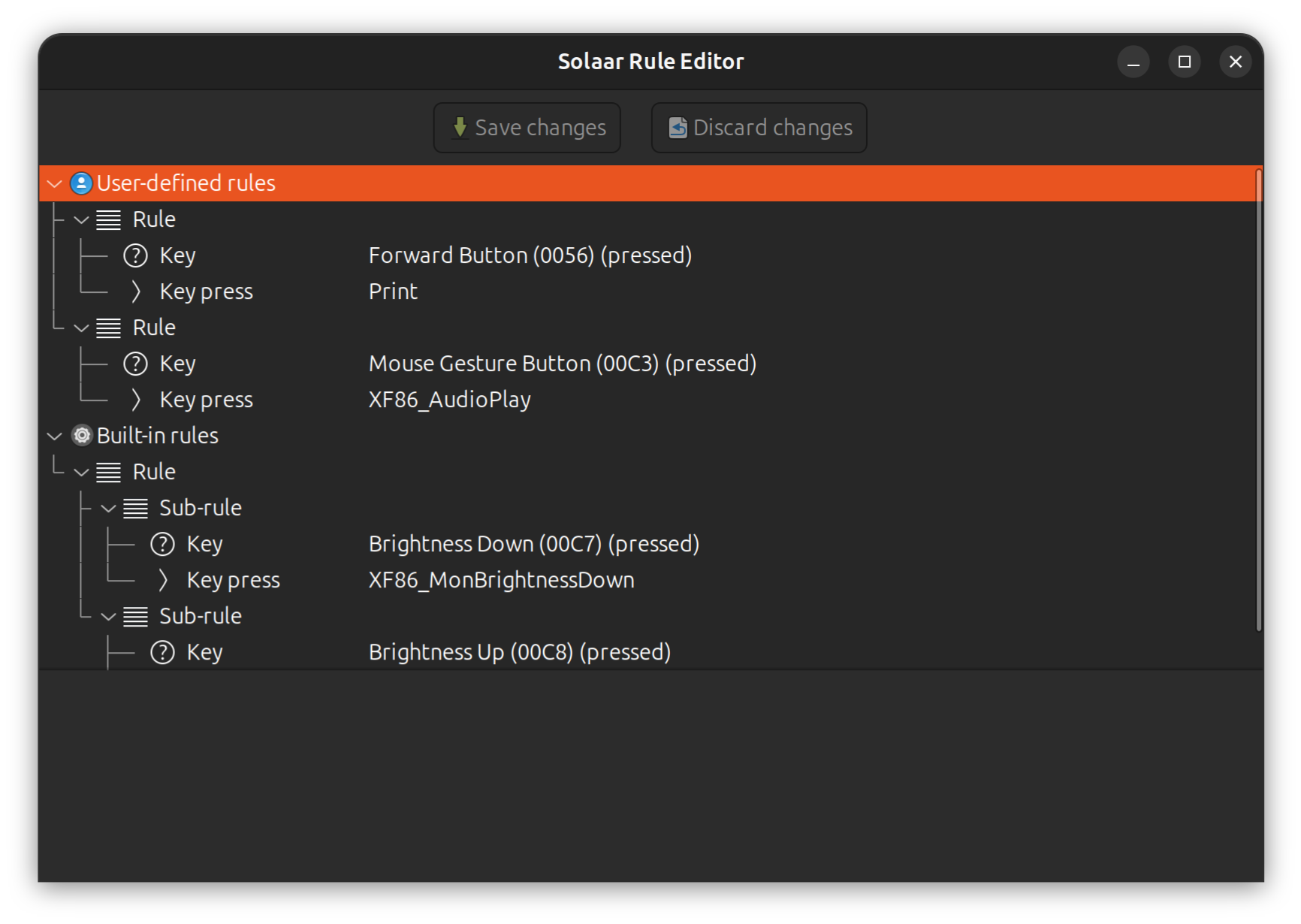
Task: Select the 'Print' key press value
Action: [x=393, y=291]
